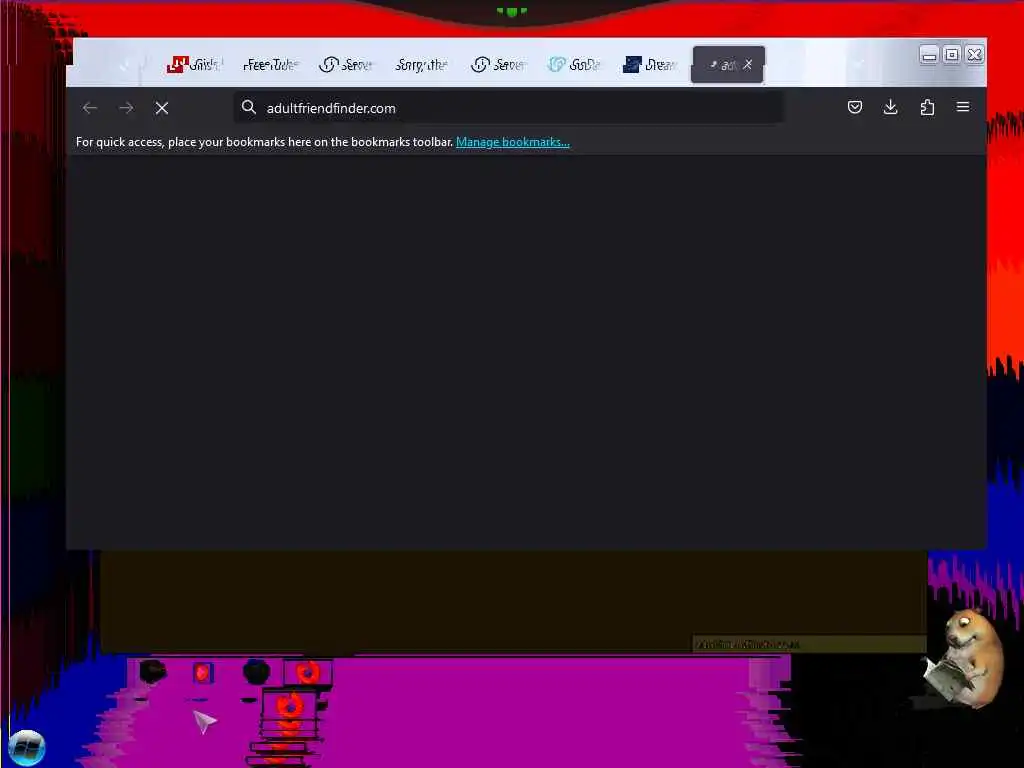
Task: Switch to the FreeTube tab
Action: tap(270, 65)
